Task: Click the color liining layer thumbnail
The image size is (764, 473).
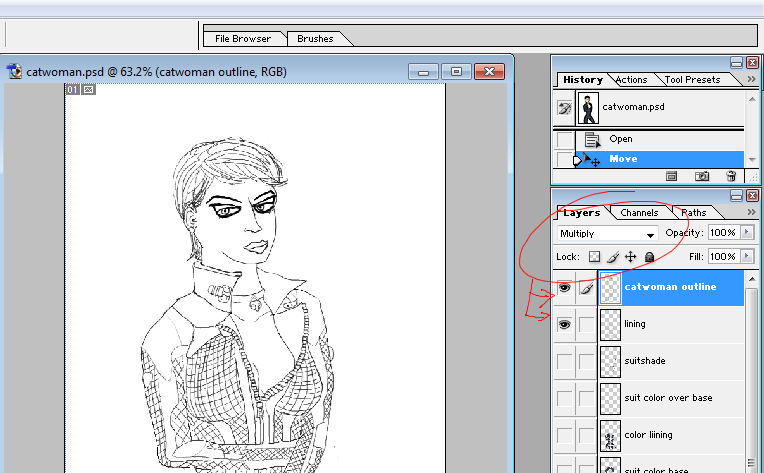Action: (610, 435)
